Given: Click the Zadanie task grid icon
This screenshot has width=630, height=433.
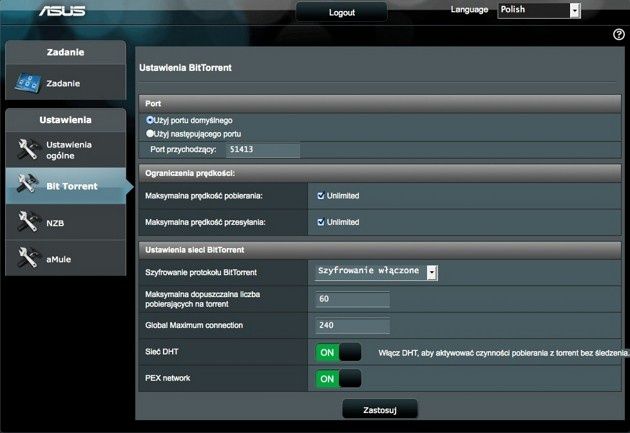Looking at the screenshot, I should coord(28,83).
